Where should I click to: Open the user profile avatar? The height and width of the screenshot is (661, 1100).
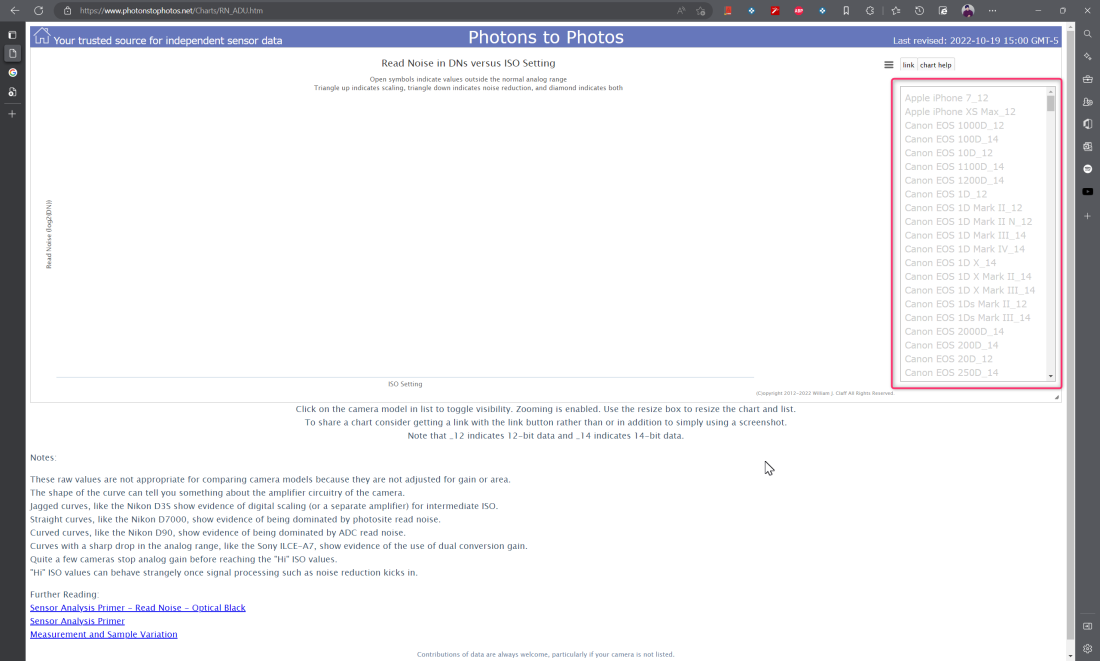pos(967,11)
